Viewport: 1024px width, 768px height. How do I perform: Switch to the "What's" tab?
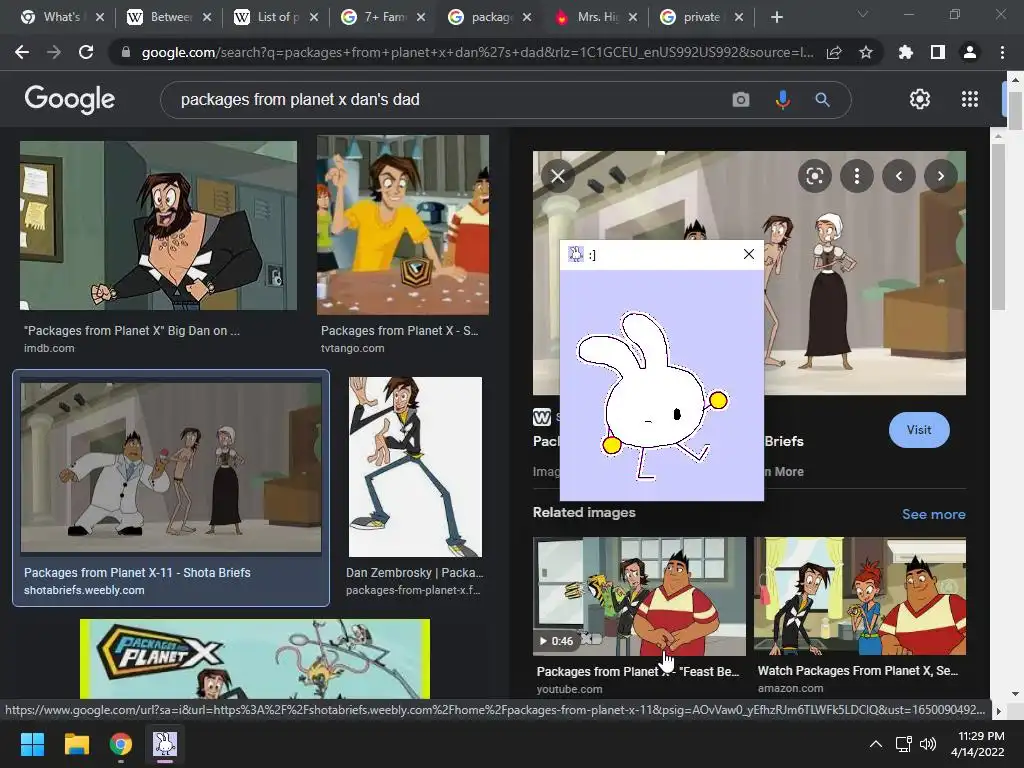point(61,17)
